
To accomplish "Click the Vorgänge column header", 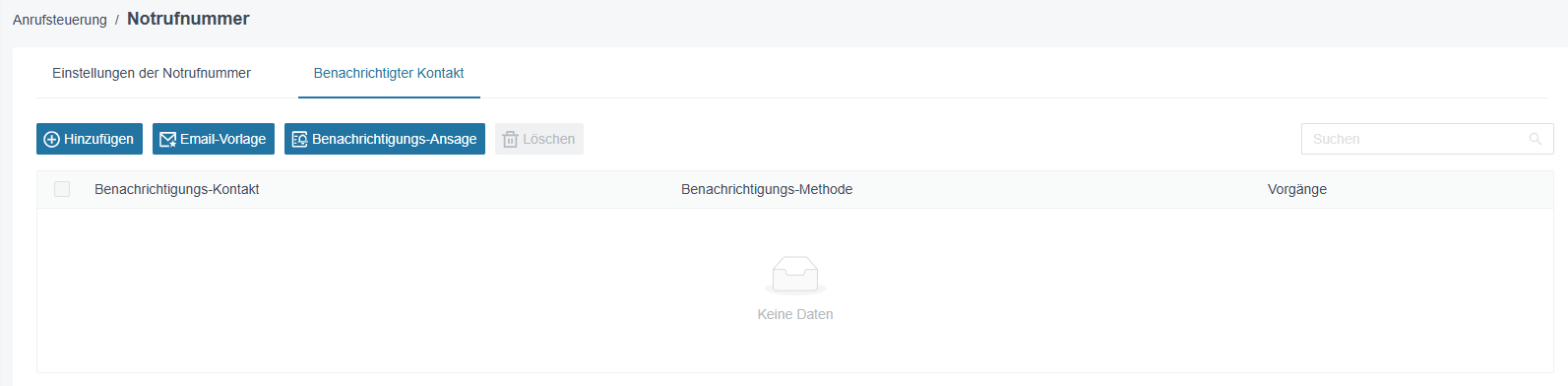I will point(1297,189).
